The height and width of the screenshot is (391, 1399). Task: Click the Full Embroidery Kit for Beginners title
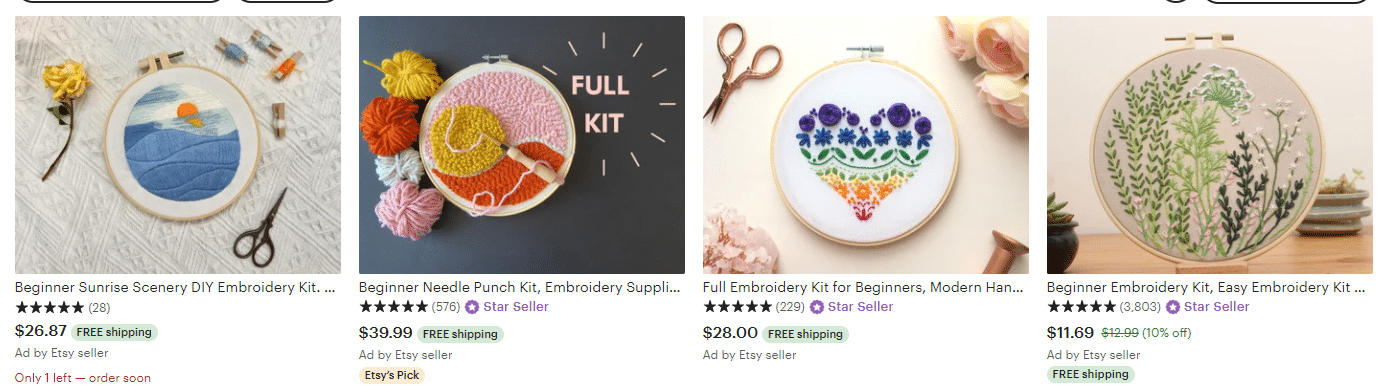click(864, 287)
